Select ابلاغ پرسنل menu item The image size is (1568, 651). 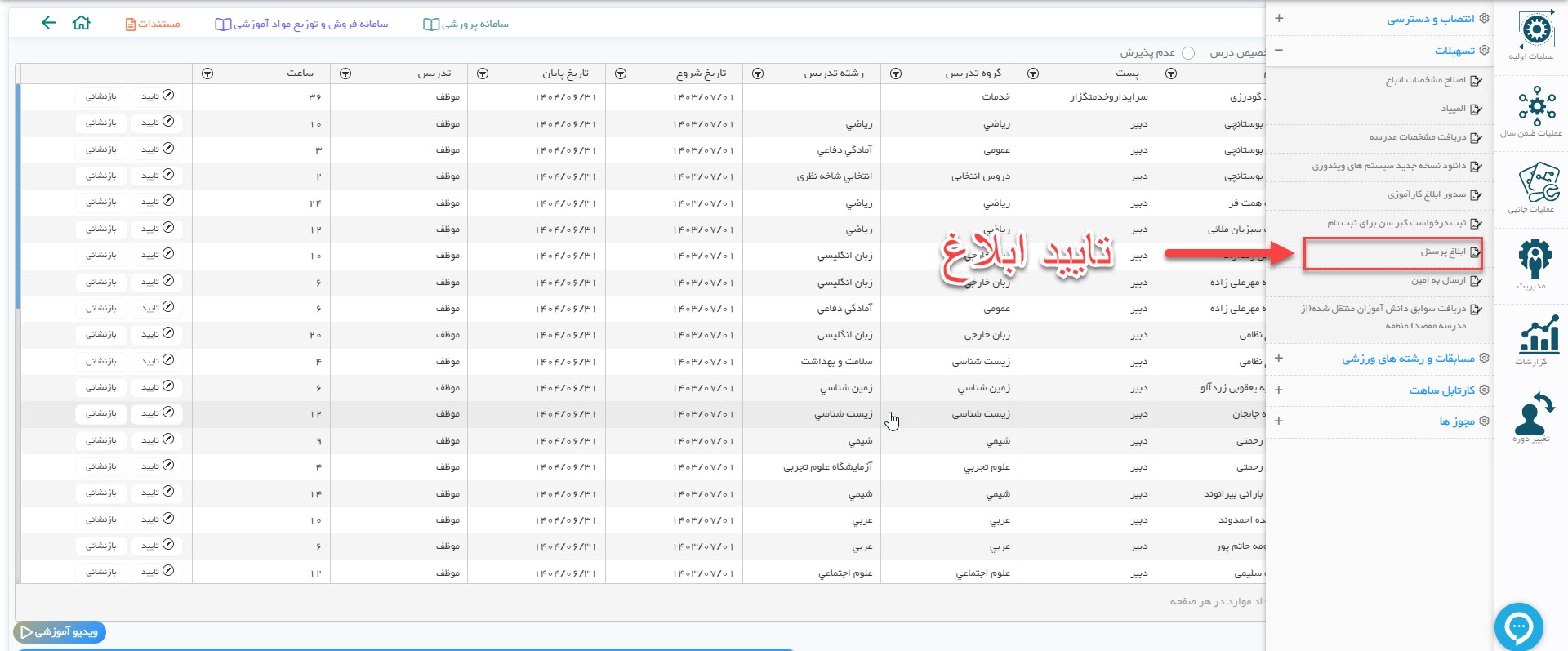coord(1443,252)
